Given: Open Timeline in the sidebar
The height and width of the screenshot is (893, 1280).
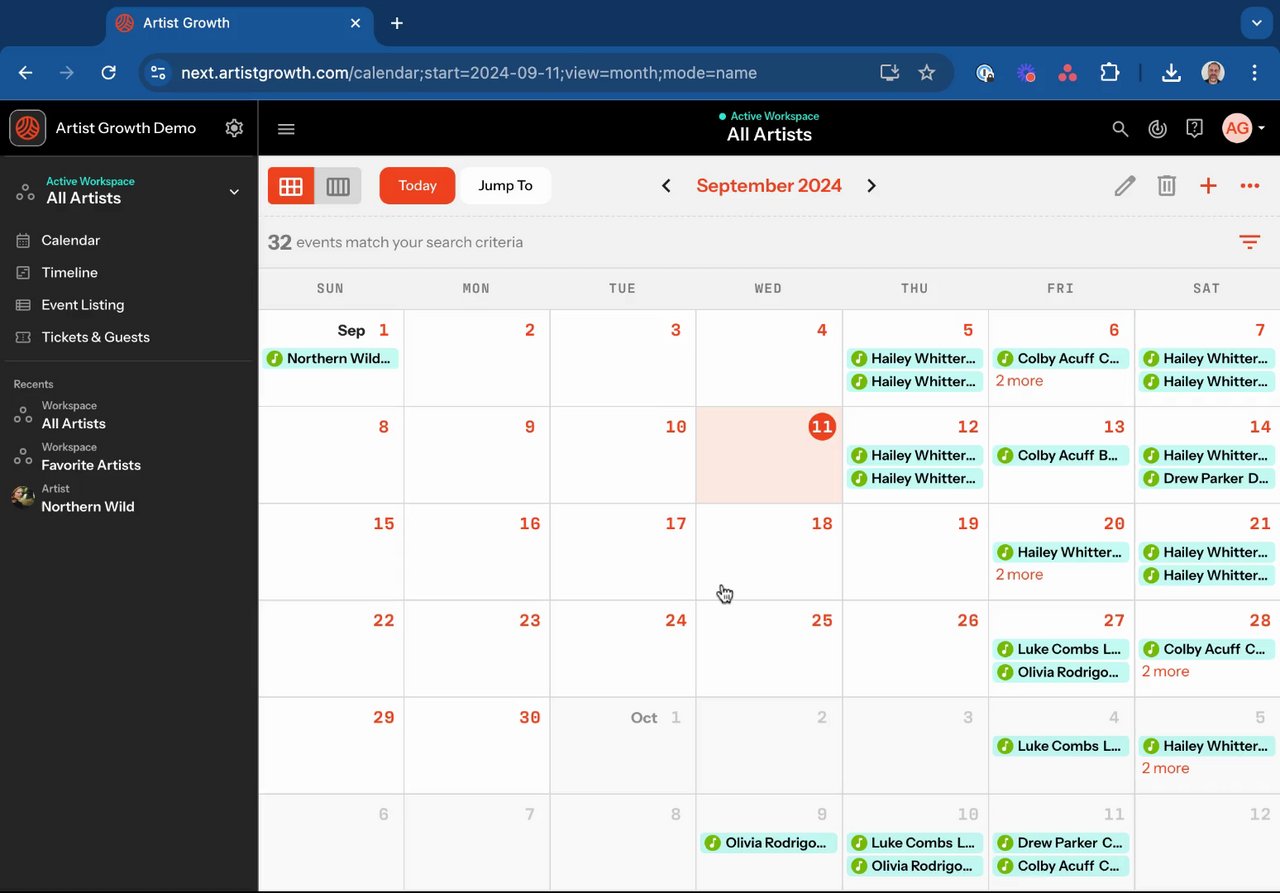Looking at the screenshot, I should pos(69,272).
